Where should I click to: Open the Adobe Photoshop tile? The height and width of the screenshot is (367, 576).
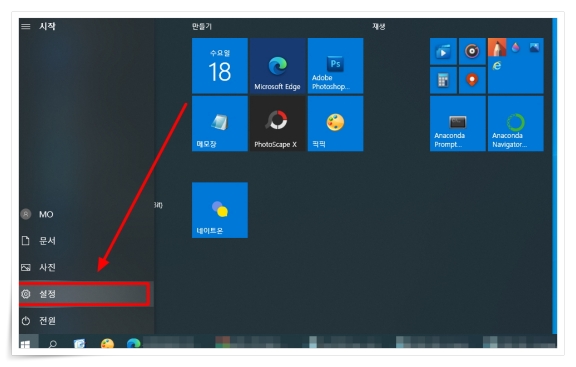[335, 66]
